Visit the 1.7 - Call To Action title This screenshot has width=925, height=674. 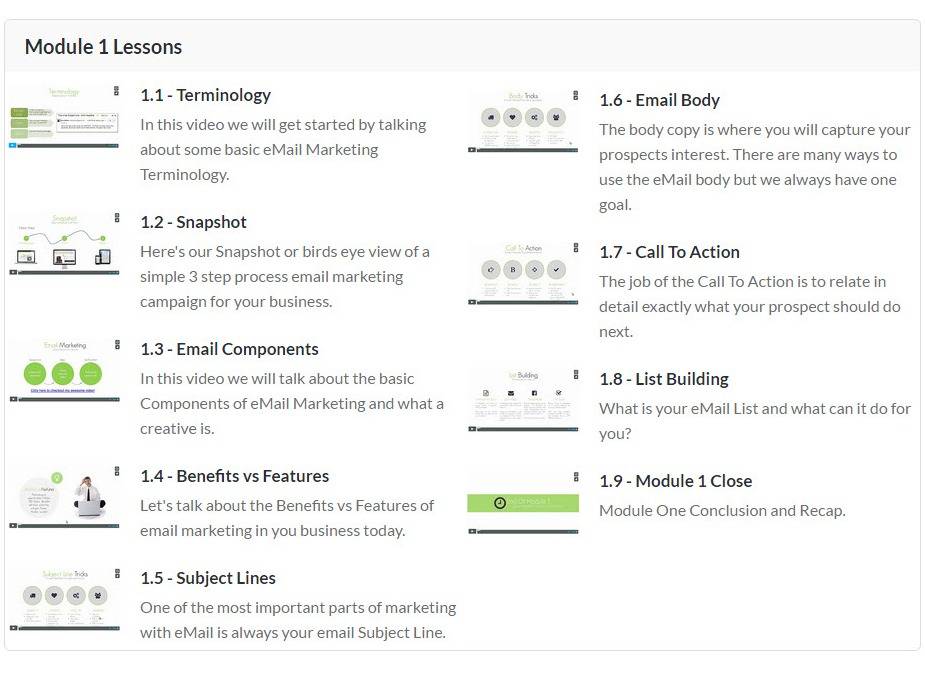(x=669, y=252)
